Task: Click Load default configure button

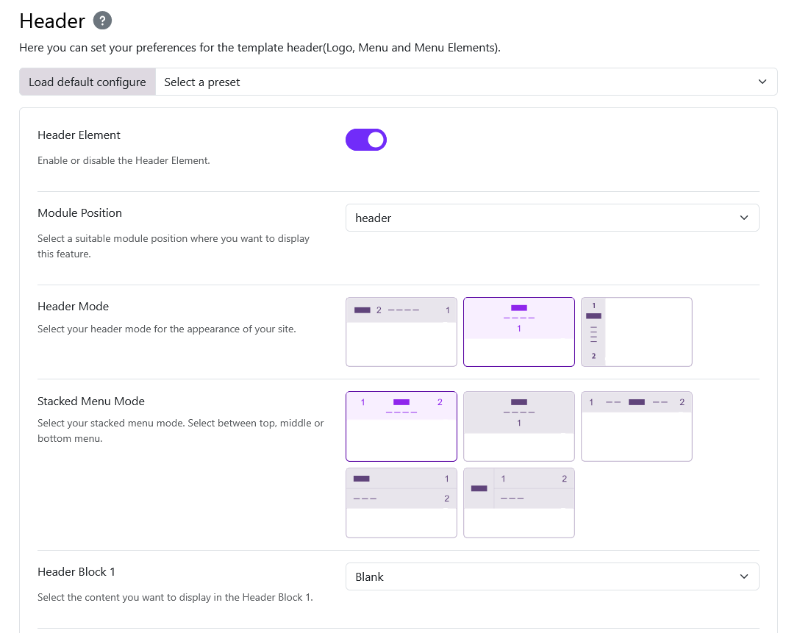Action: click(87, 82)
